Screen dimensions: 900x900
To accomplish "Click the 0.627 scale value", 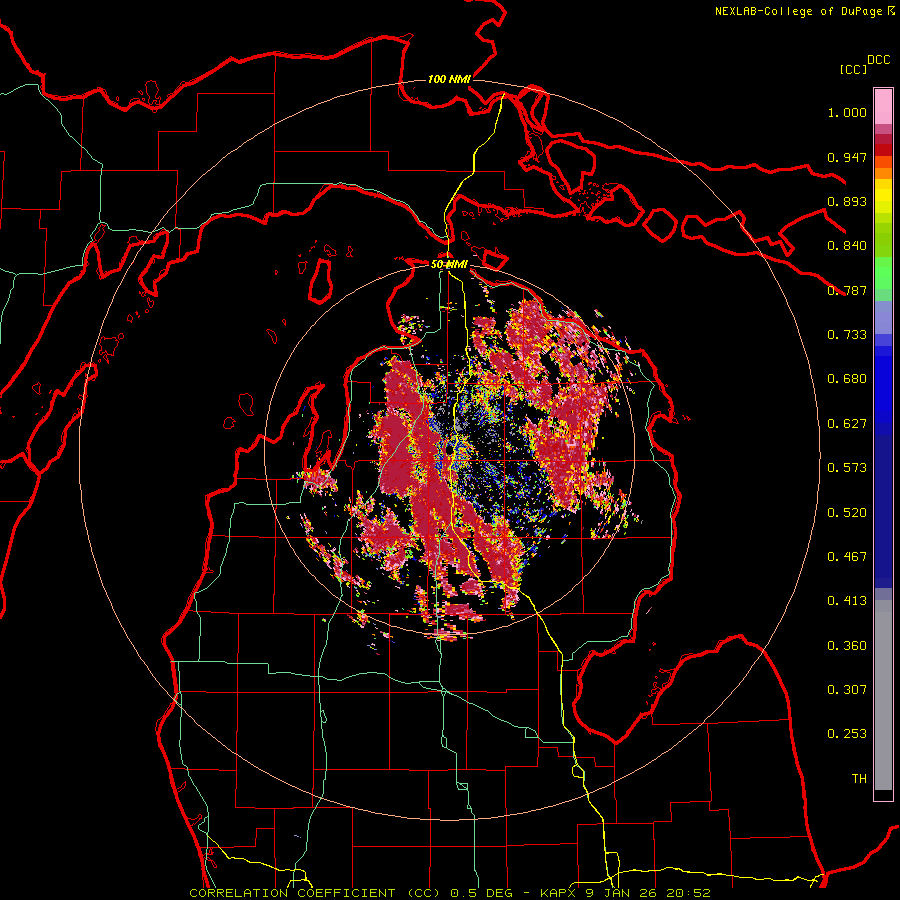I will point(847,424).
